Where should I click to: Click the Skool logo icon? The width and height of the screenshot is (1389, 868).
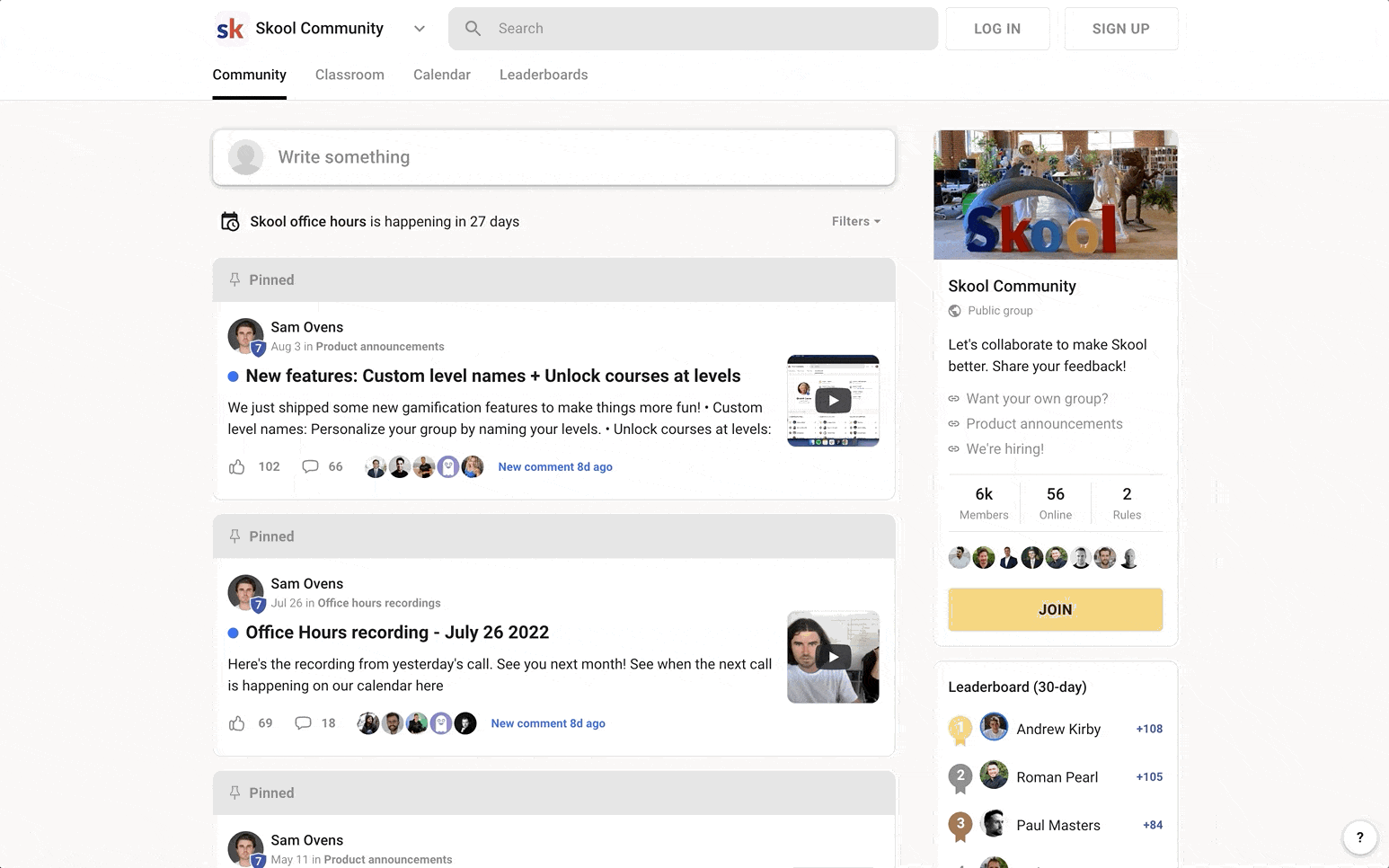coord(230,29)
